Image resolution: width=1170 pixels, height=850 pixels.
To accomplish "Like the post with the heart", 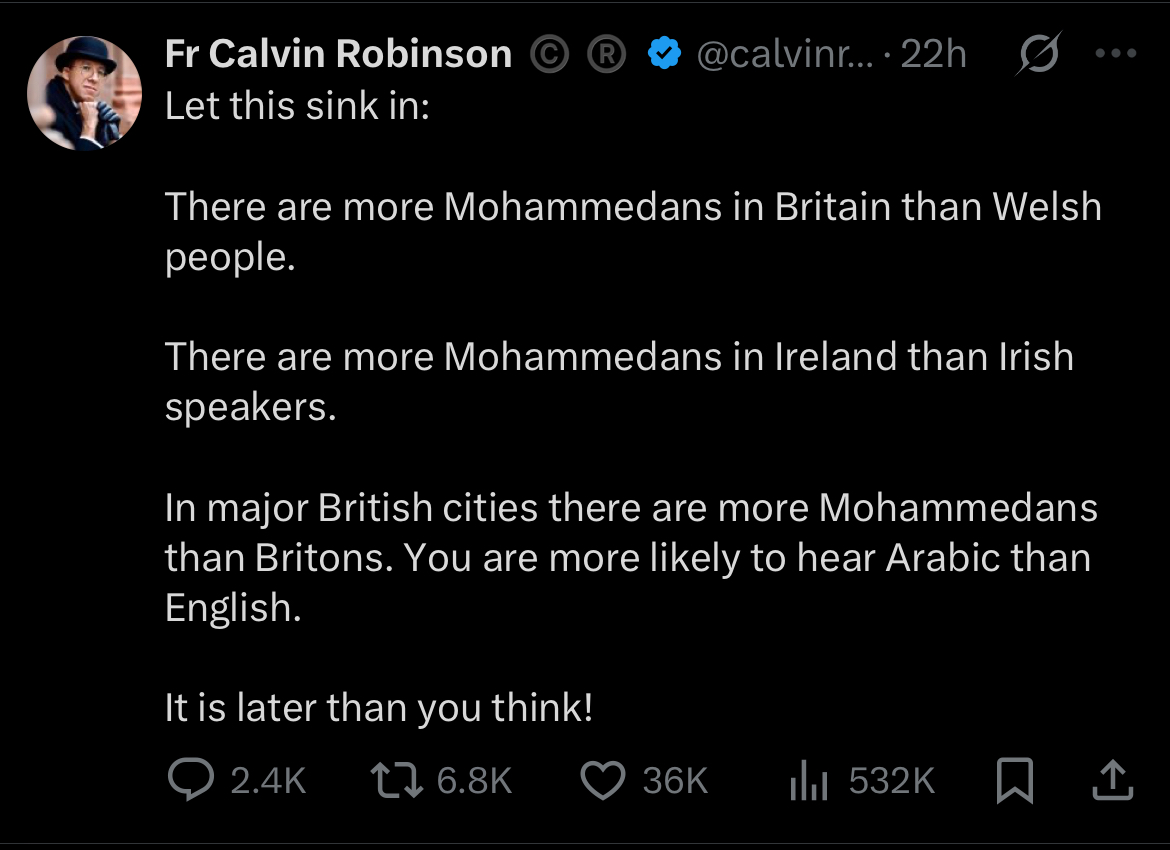I will tap(603, 781).
